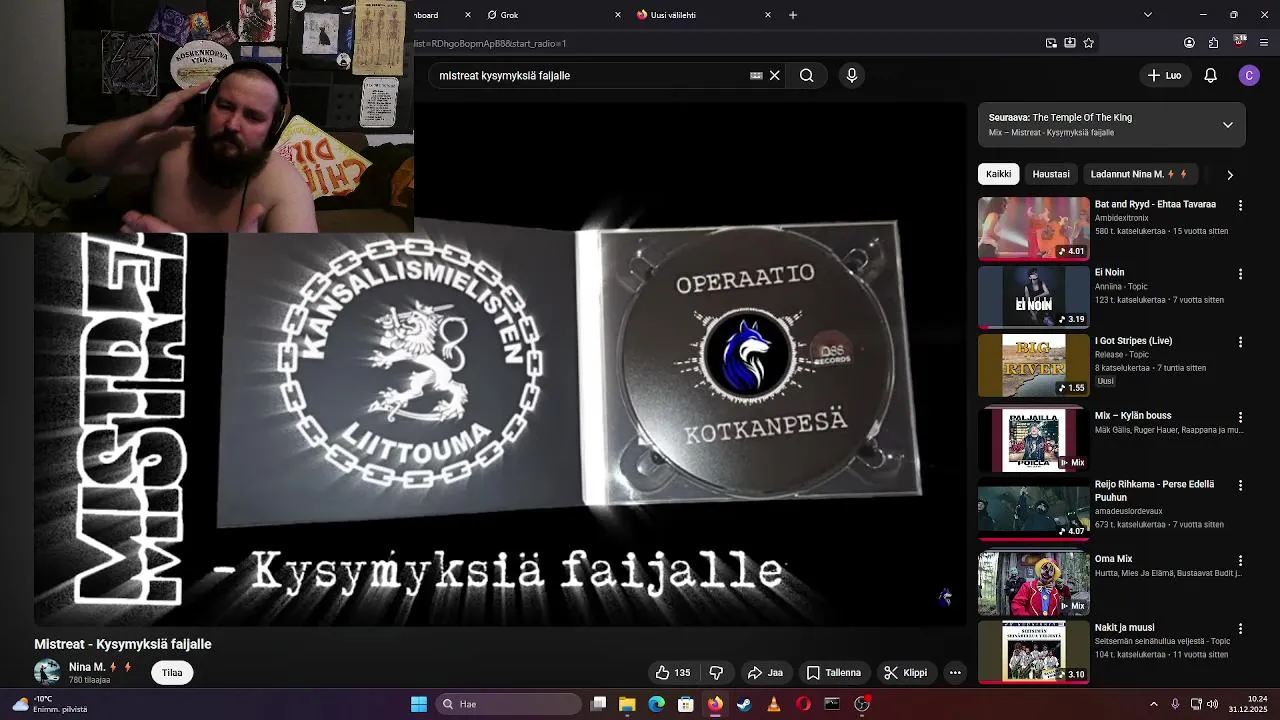
Task: Open the Nina M. channel avatar
Action: (x=47, y=672)
